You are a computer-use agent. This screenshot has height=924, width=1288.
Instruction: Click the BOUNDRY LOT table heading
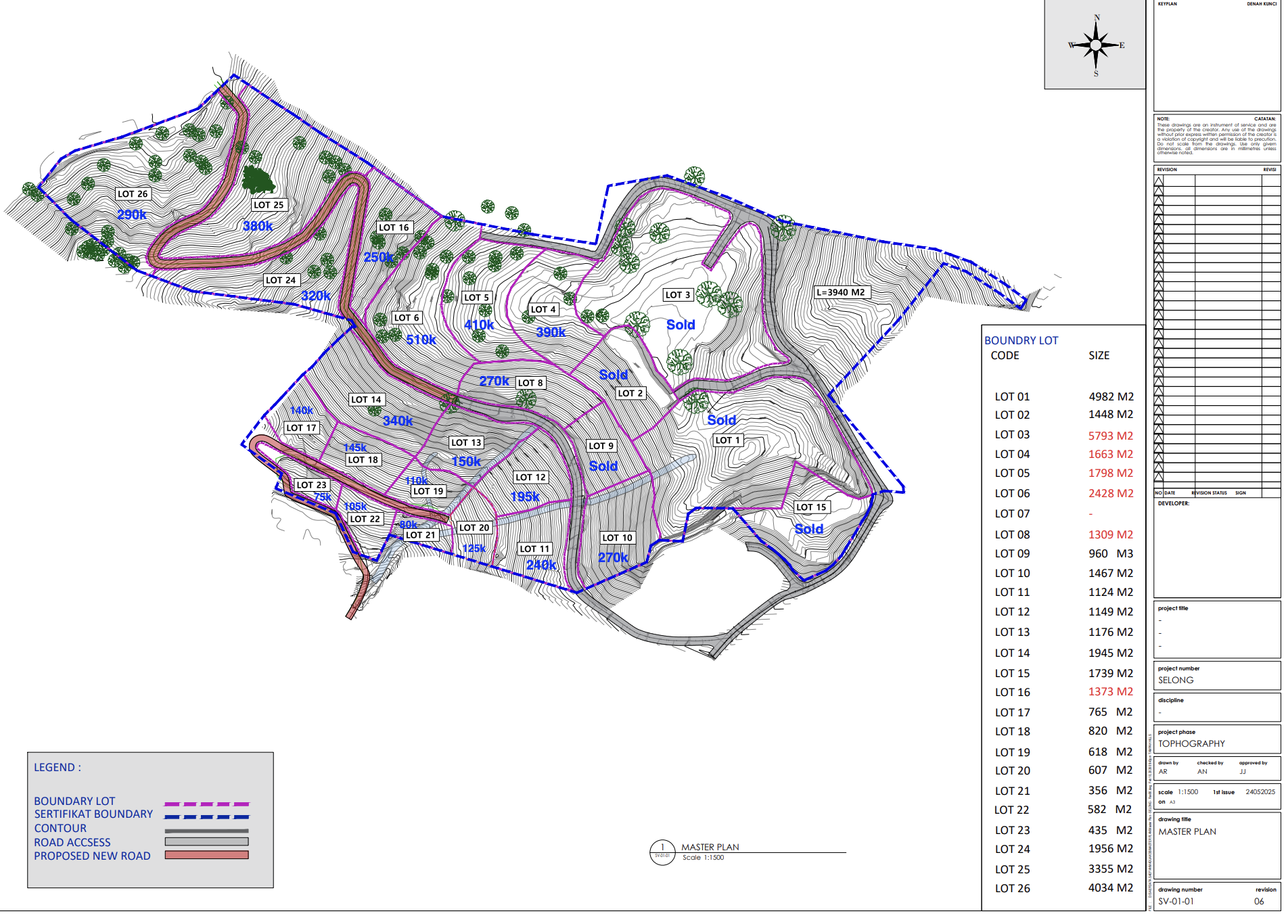click(x=1021, y=340)
